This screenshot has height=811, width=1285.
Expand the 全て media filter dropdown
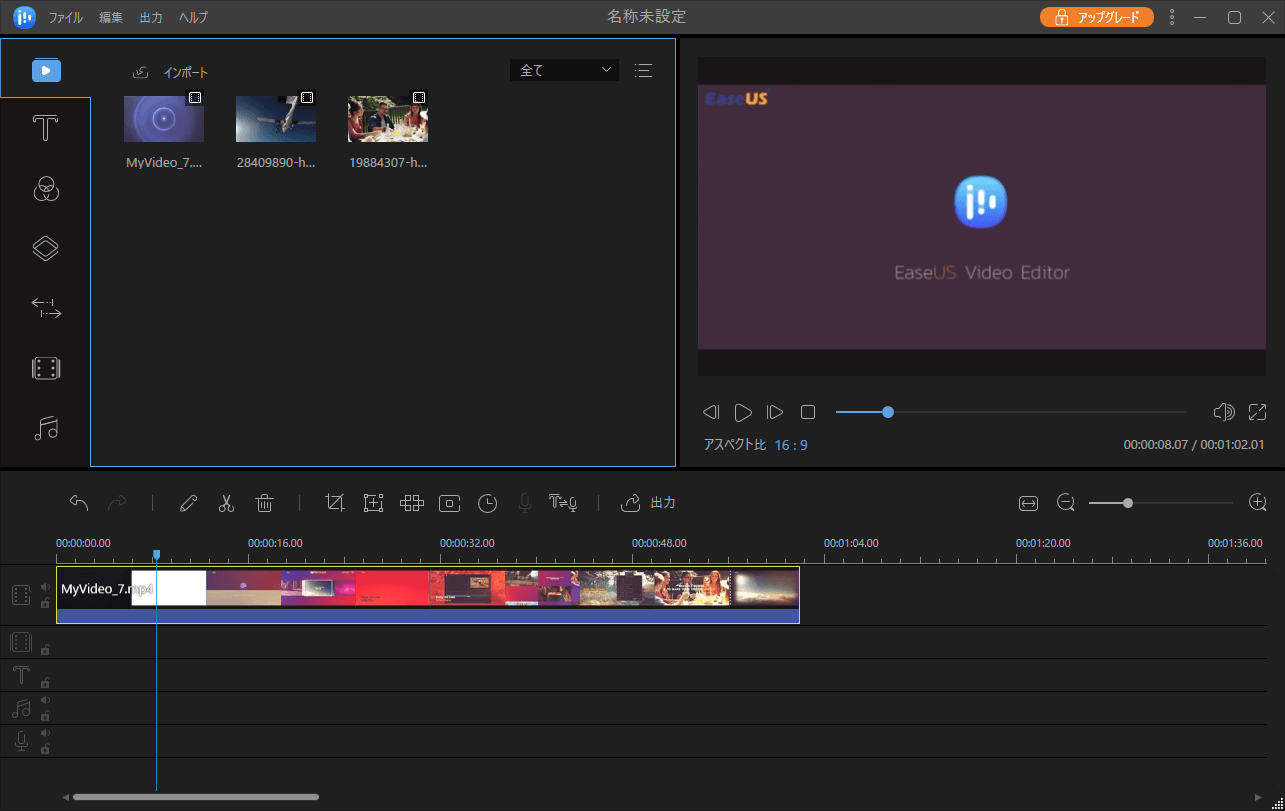[564, 70]
